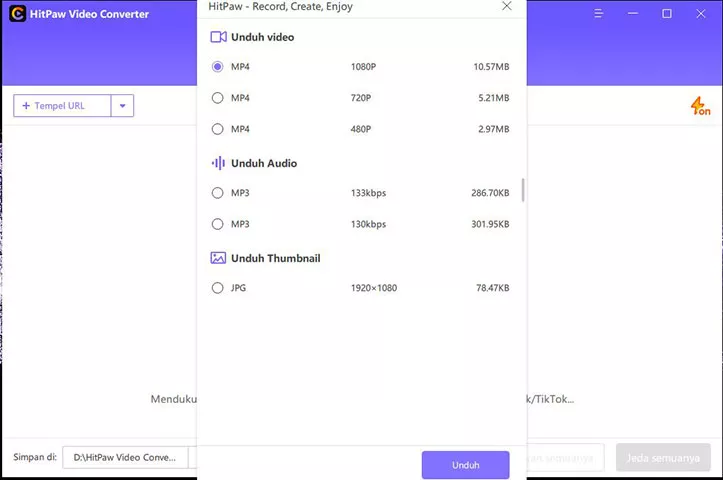Select MP4 1080P video radio option
This screenshot has width=723, height=480.
pyautogui.click(x=217, y=67)
